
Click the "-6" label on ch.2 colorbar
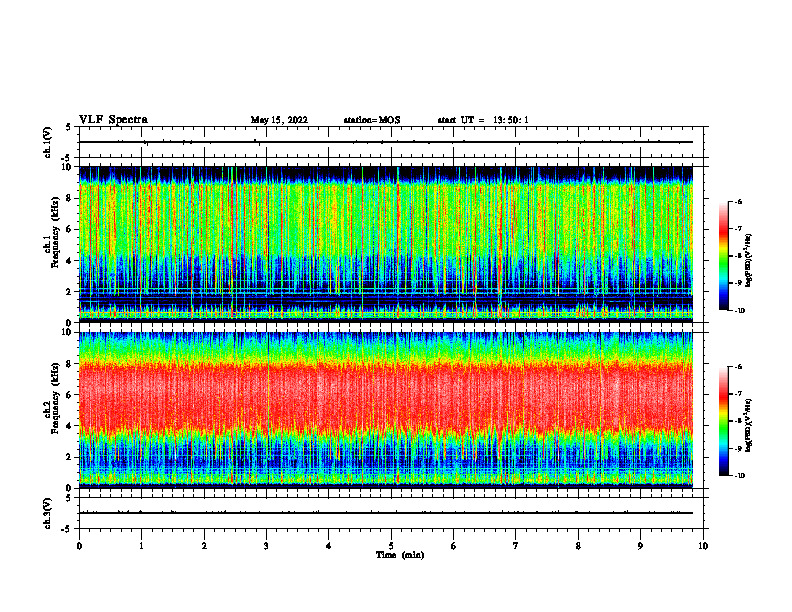738,367
